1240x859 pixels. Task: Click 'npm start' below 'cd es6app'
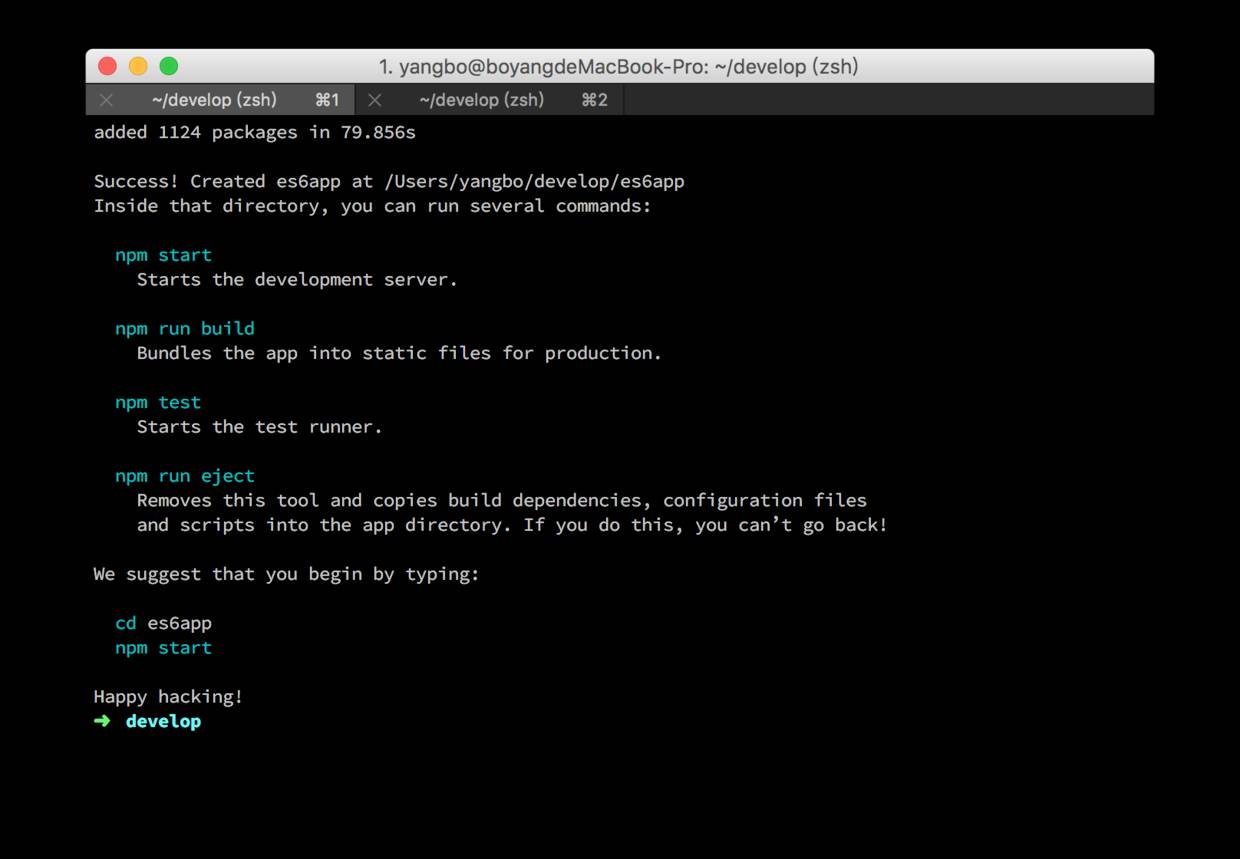[163, 648]
